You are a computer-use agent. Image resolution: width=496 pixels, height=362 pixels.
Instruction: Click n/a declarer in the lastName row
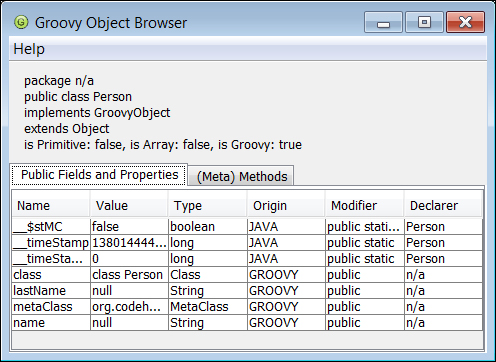(443, 291)
